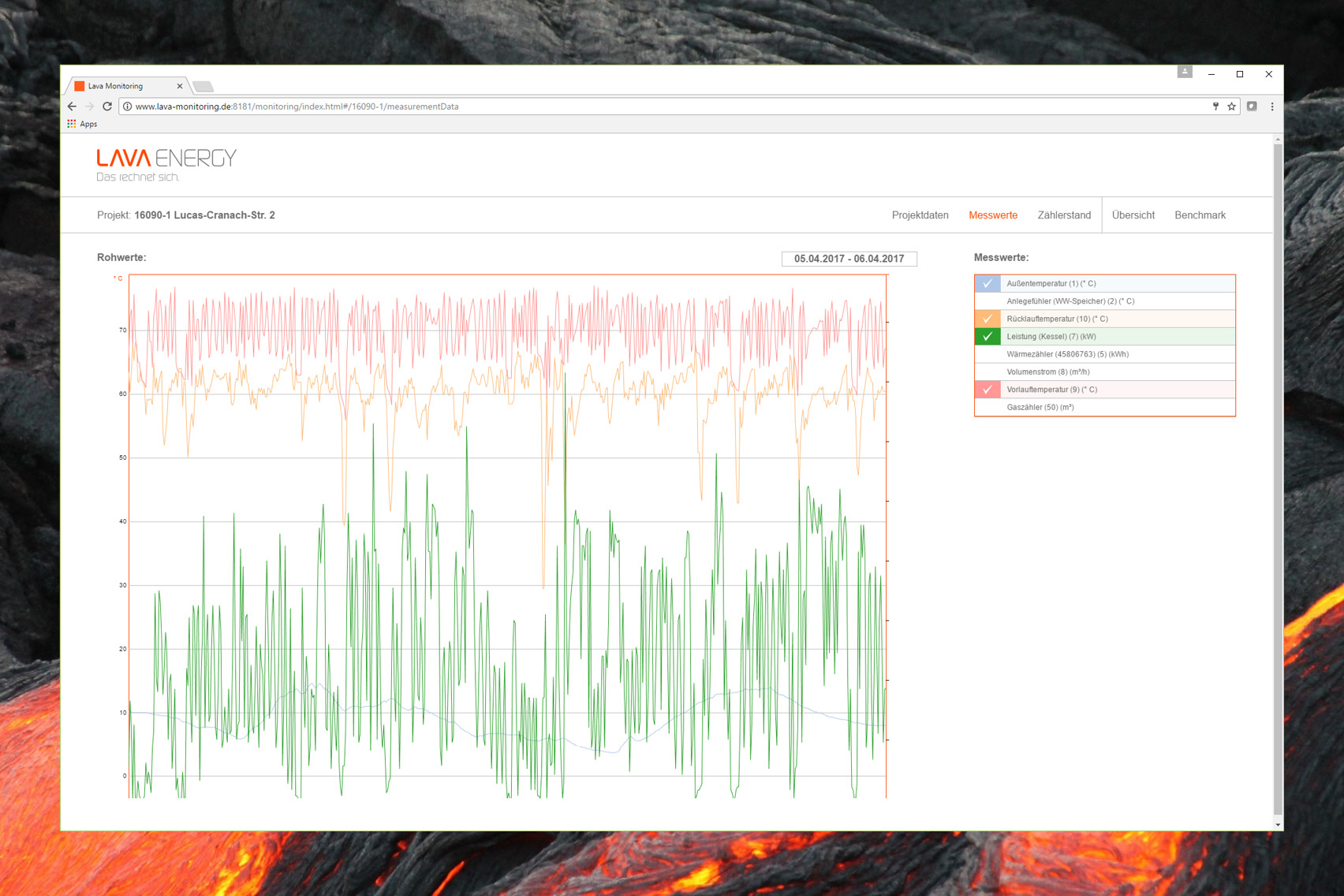Open the Projektdaten tab
The height and width of the screenshot is (896, 1344).
[x=920, y=215]
